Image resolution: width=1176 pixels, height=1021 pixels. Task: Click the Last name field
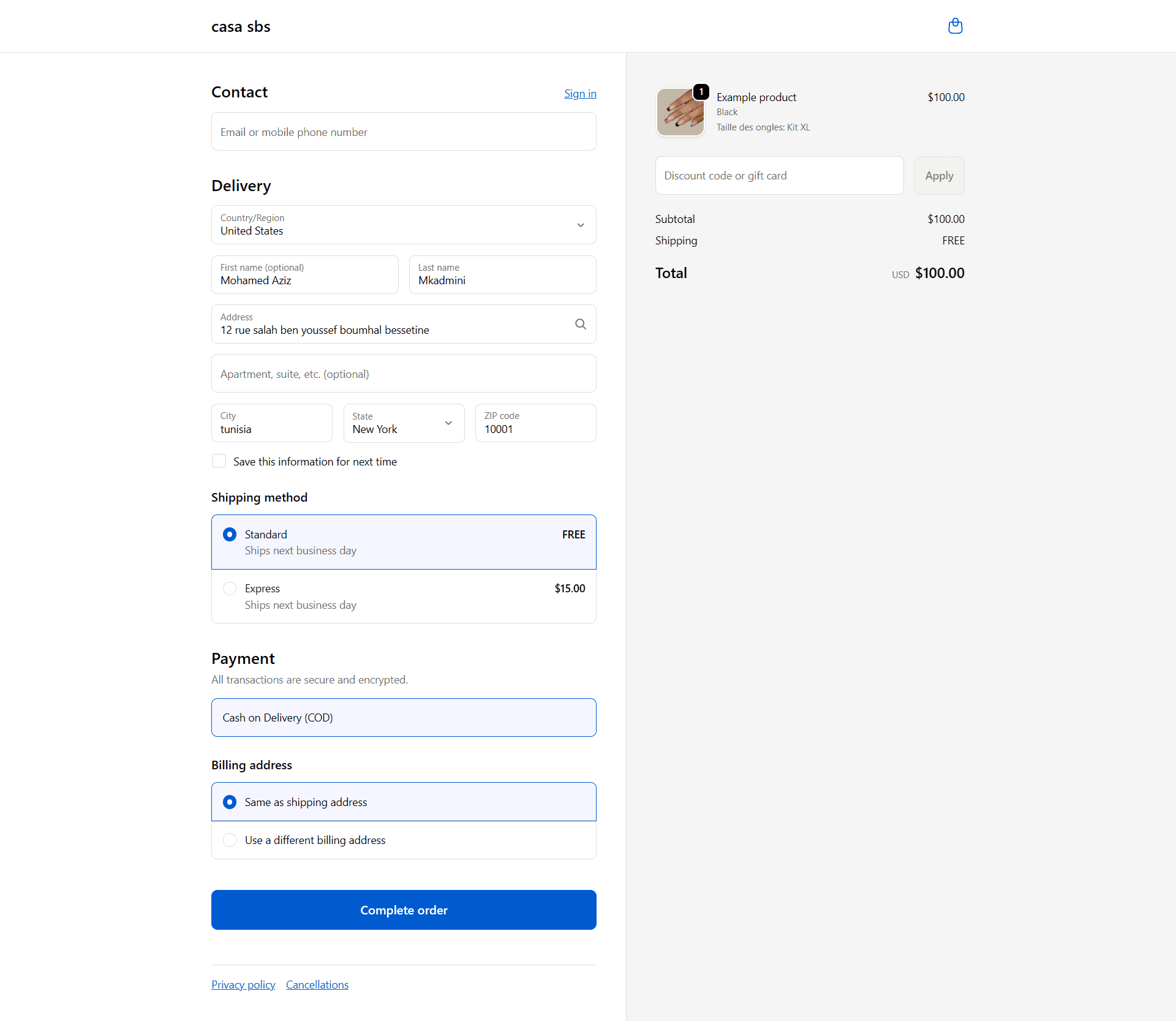(x=502, y=274)
